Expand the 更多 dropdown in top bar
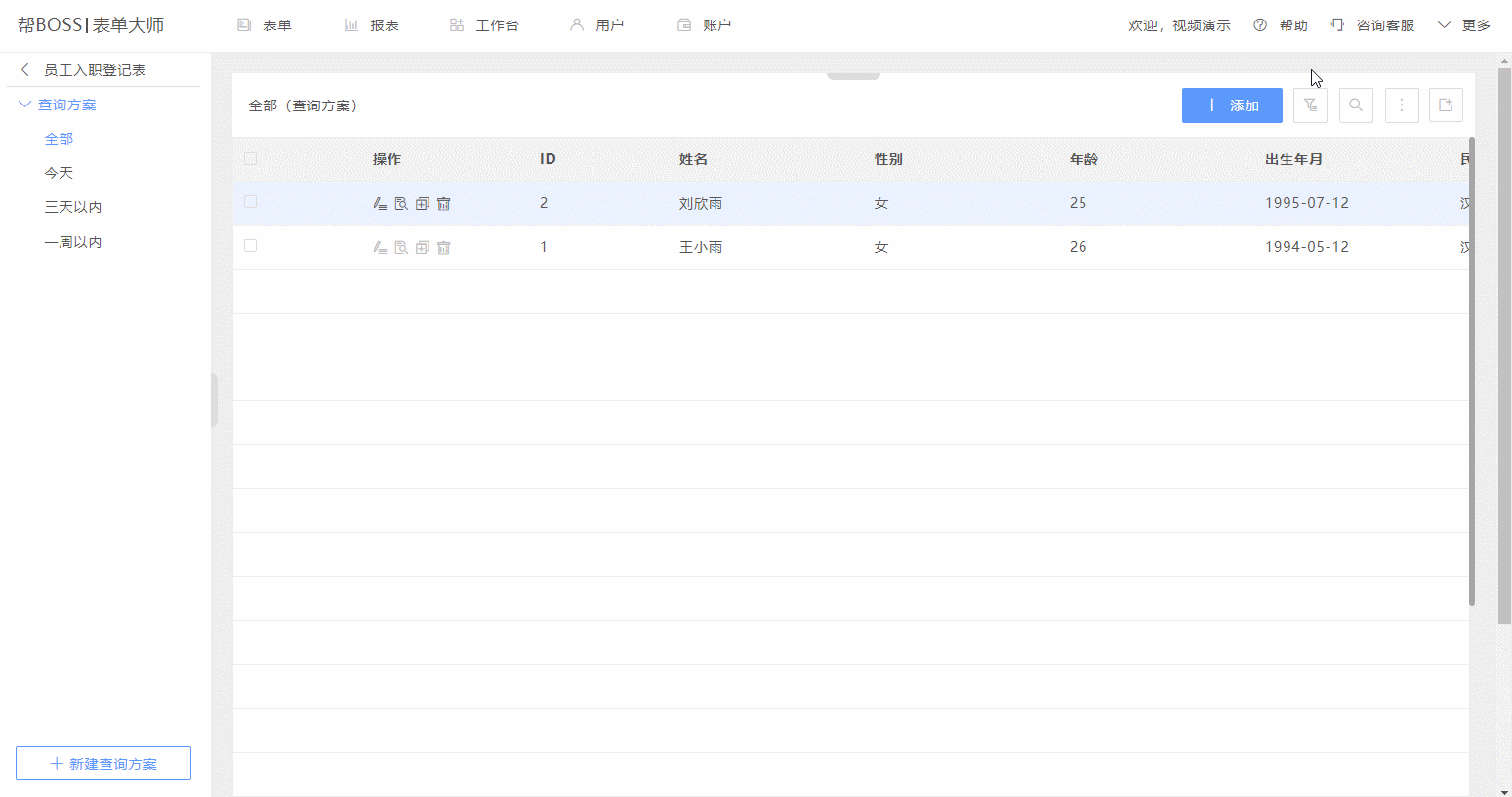Screen dimensions: 1512x797 pyautogui.click(x=1464, y=25)
